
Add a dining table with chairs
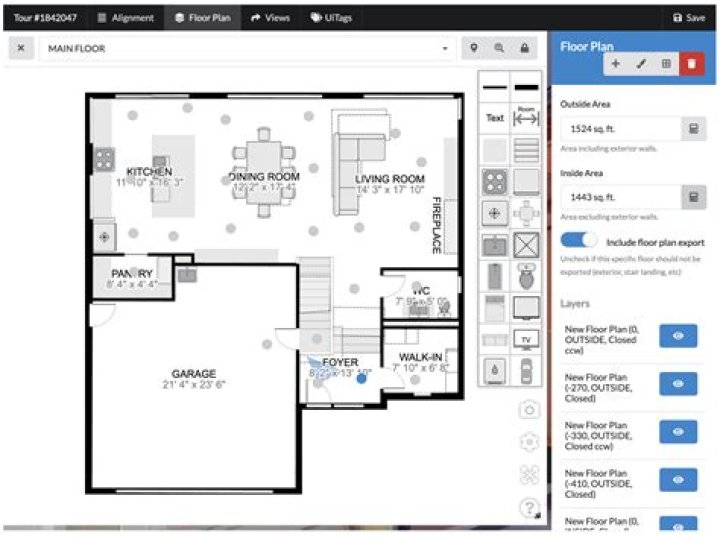click(x=526, y=213)
